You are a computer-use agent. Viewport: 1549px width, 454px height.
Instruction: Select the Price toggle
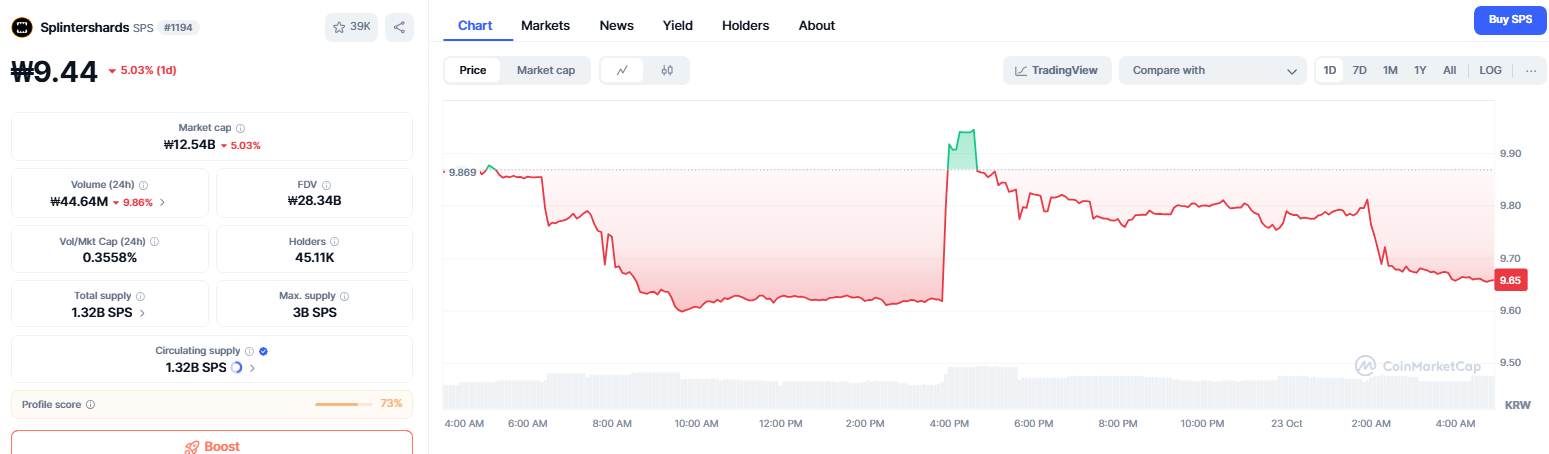point(473,70)
